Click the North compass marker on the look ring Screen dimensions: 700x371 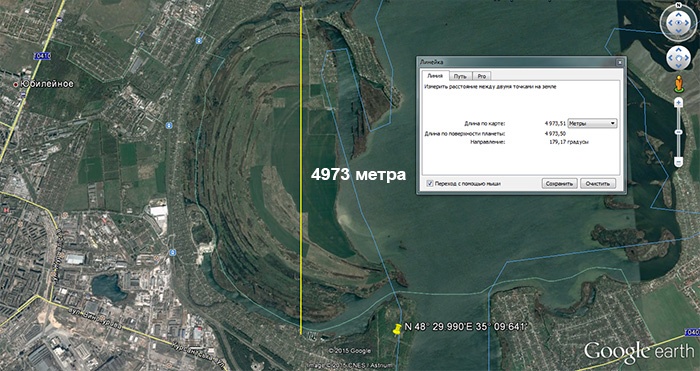coord(678,6)
